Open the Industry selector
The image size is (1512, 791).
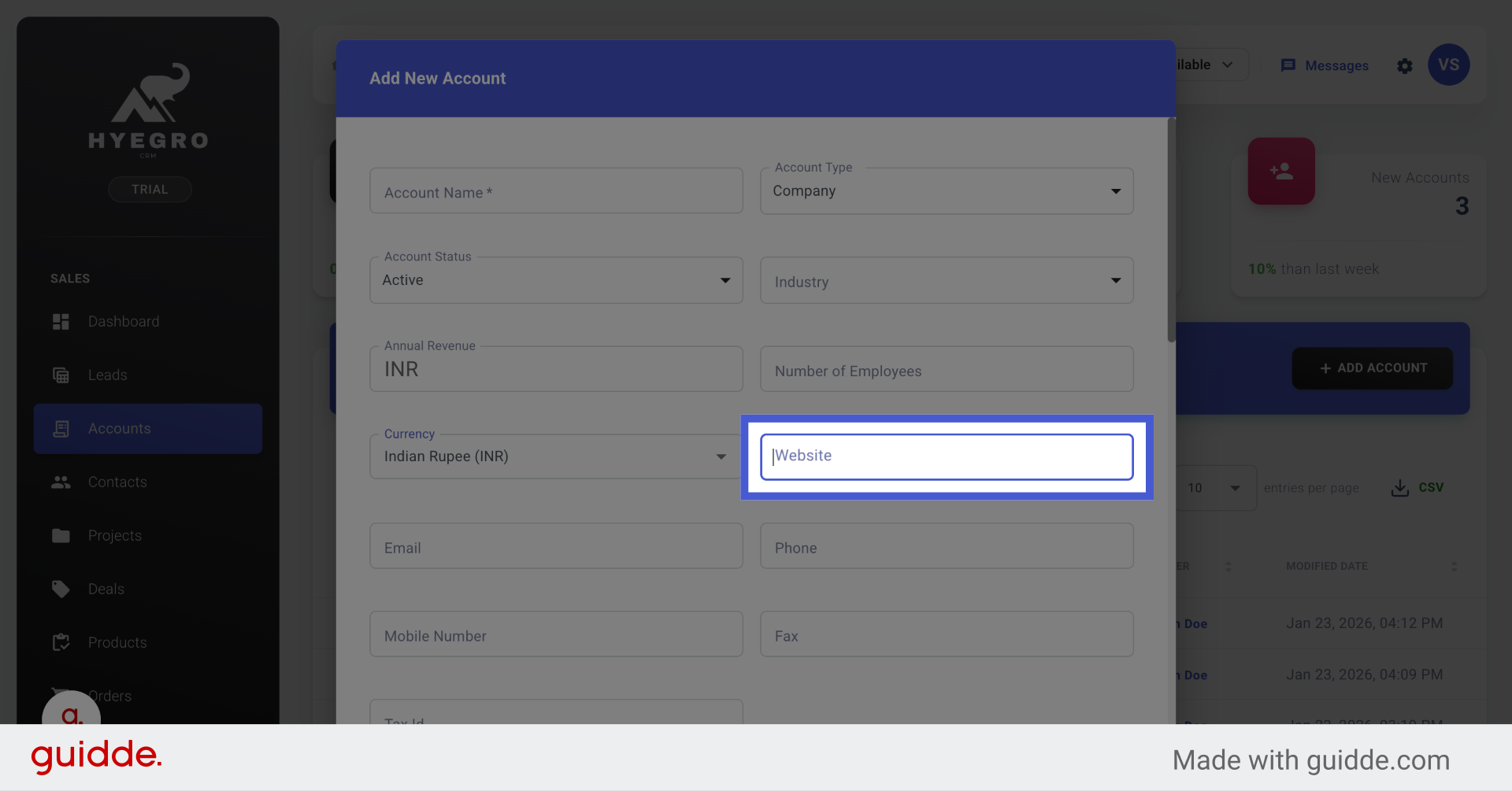(1116, 280)
